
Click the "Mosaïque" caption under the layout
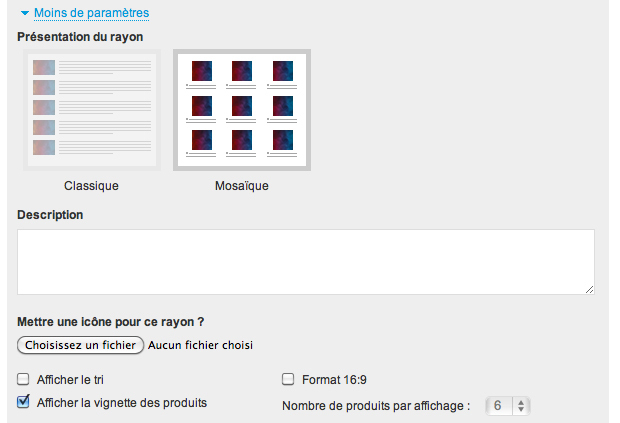pos(241,186)
